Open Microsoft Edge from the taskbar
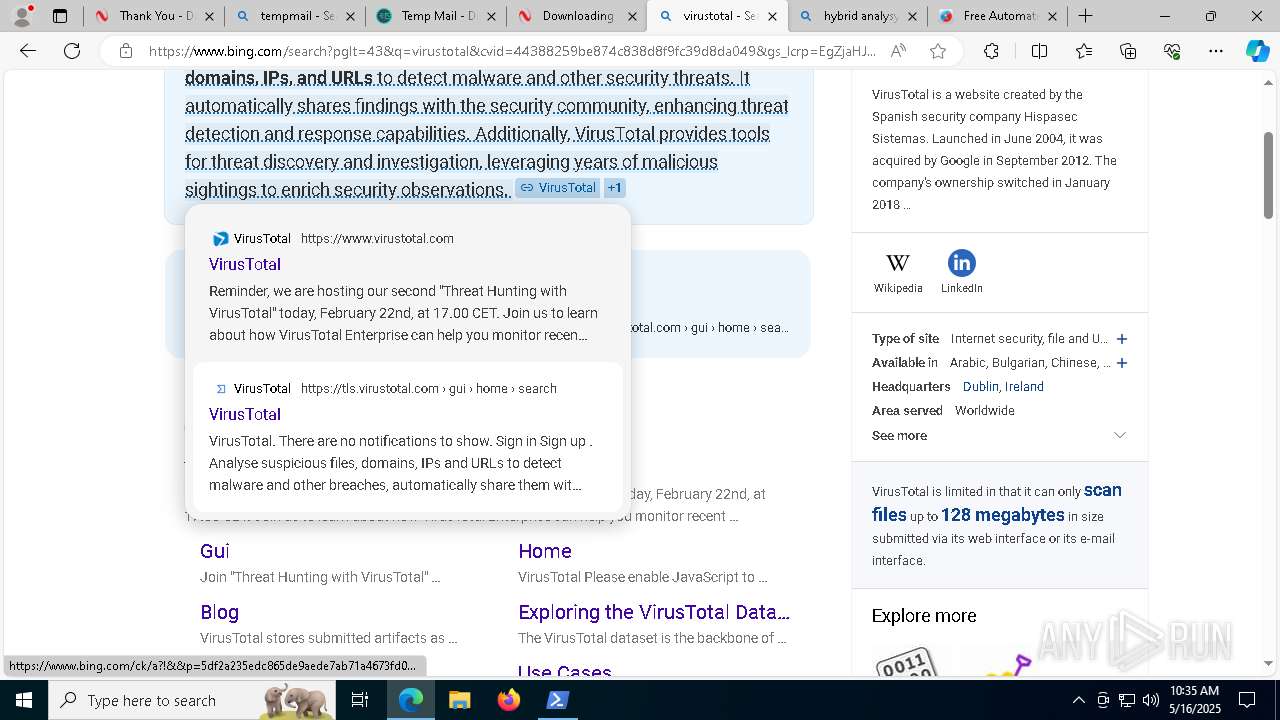 [411, 700]
